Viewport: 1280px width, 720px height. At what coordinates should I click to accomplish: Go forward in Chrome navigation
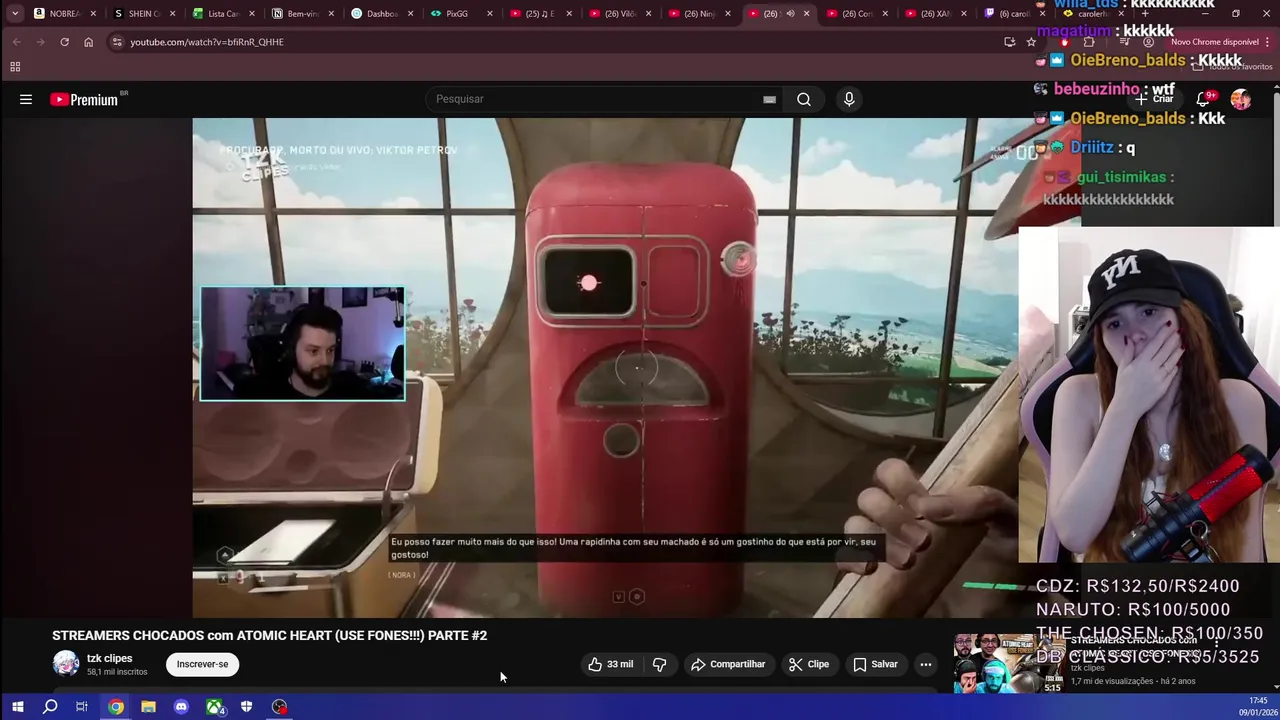pos(40,42)
